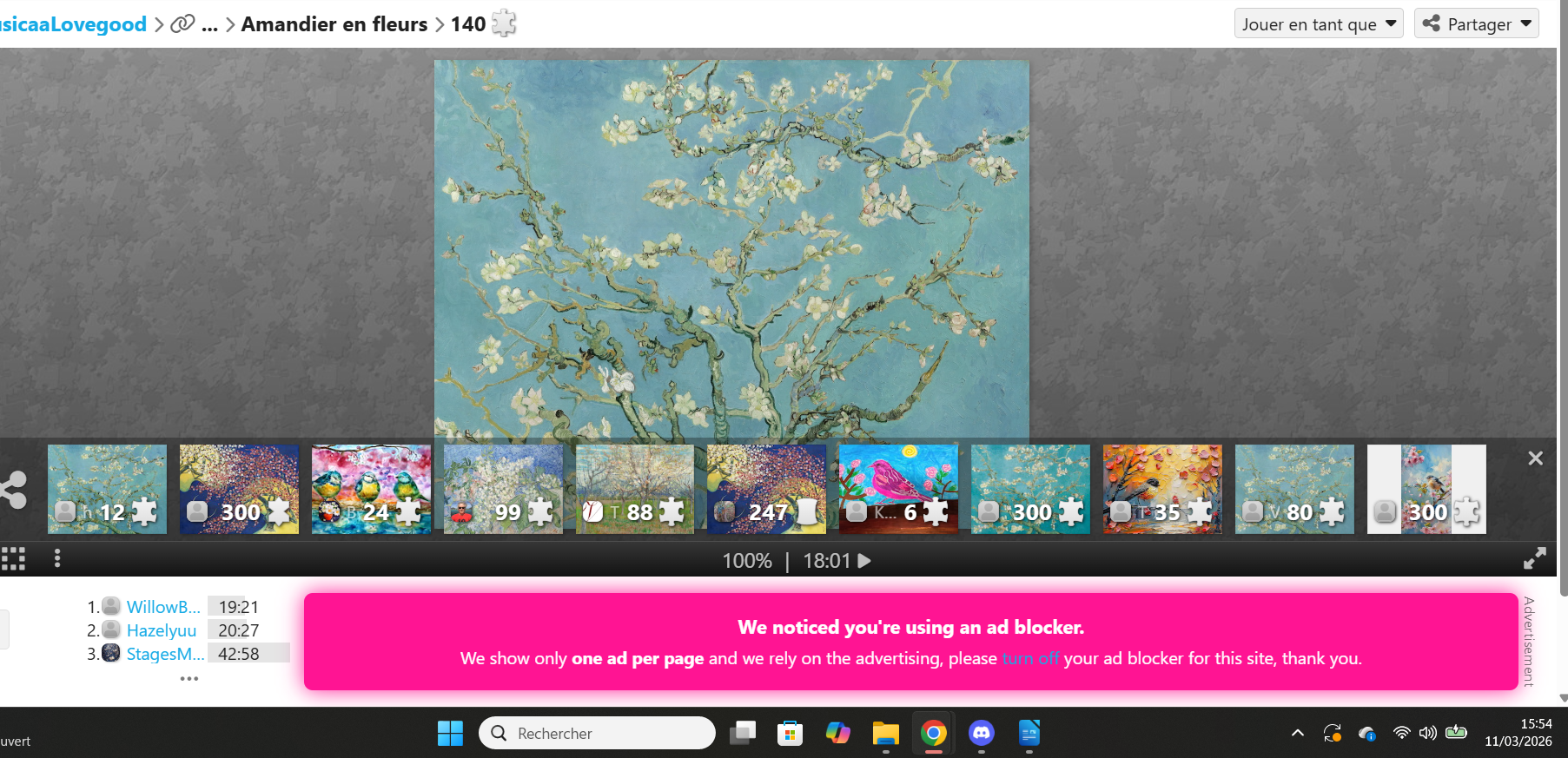Click the OneDrive cloud tray icon
This screenshot has height=758, width=1568.
[x=1367, y=734]
